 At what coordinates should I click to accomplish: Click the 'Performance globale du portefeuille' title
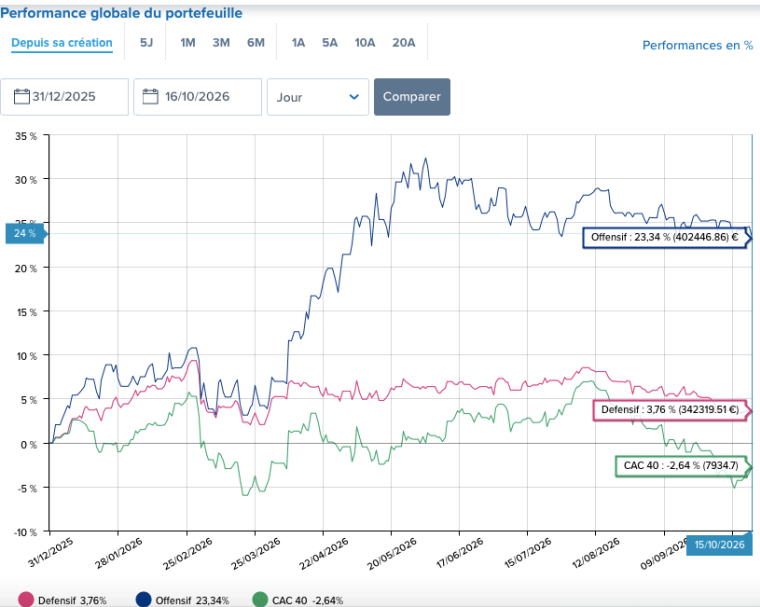click(x=121, y=13)
